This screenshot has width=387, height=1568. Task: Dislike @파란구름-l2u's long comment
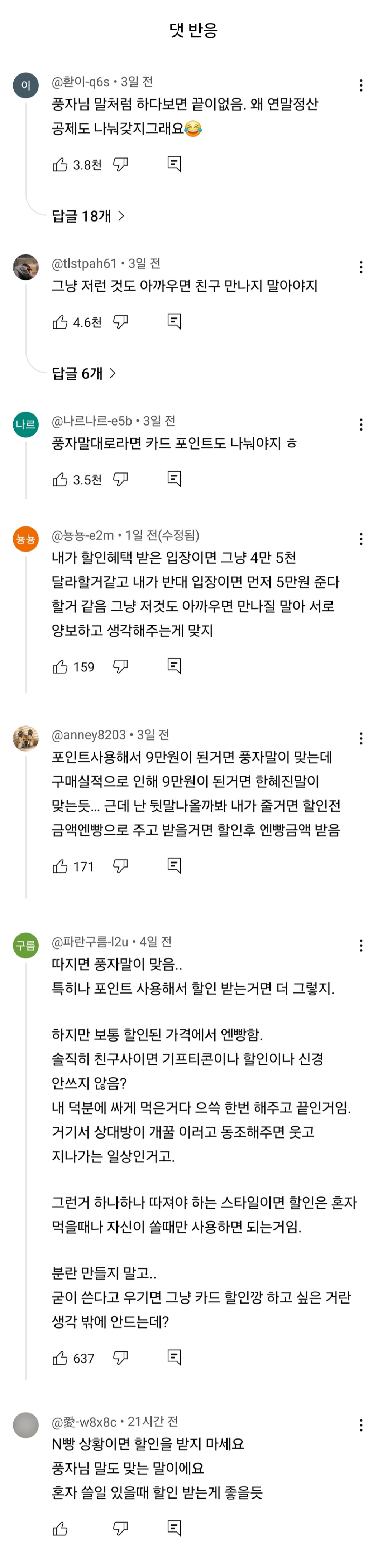pos(121,1358)
